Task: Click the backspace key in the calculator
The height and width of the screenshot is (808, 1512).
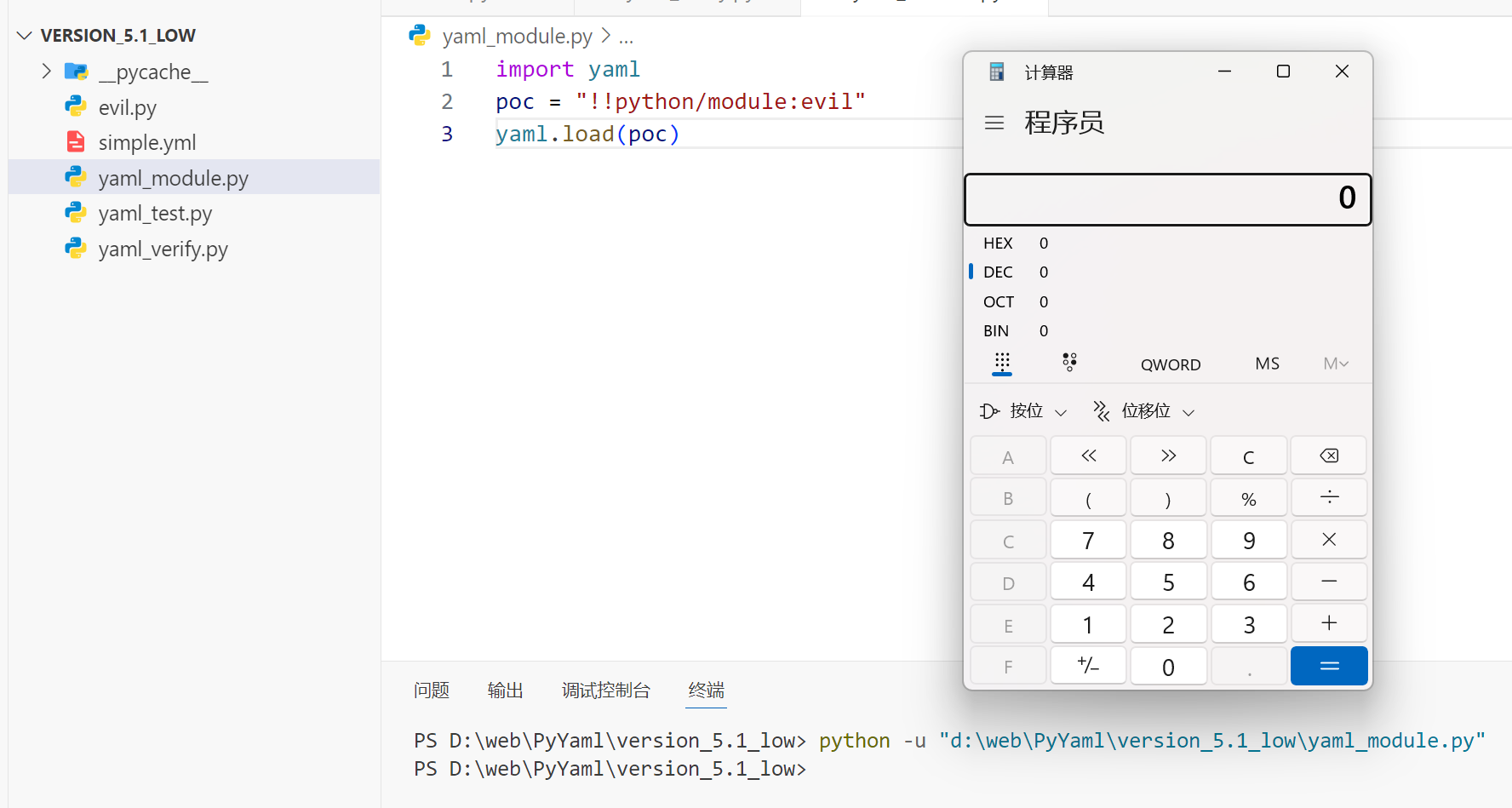Action: (1329, 456)
